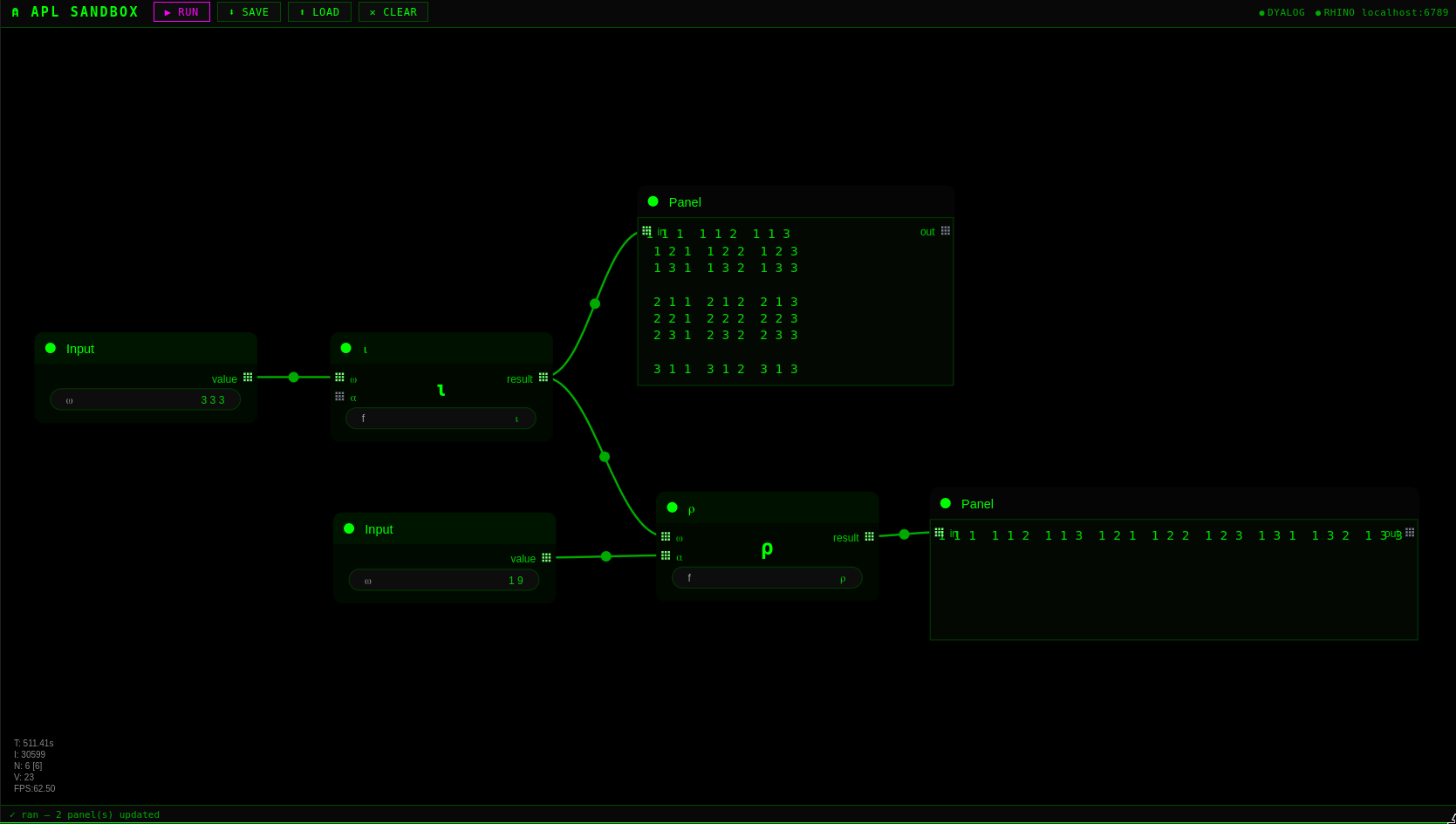Toggle the status LED on the ι node header
Viewport: 1456px width, 824px height.
(346, 348)
